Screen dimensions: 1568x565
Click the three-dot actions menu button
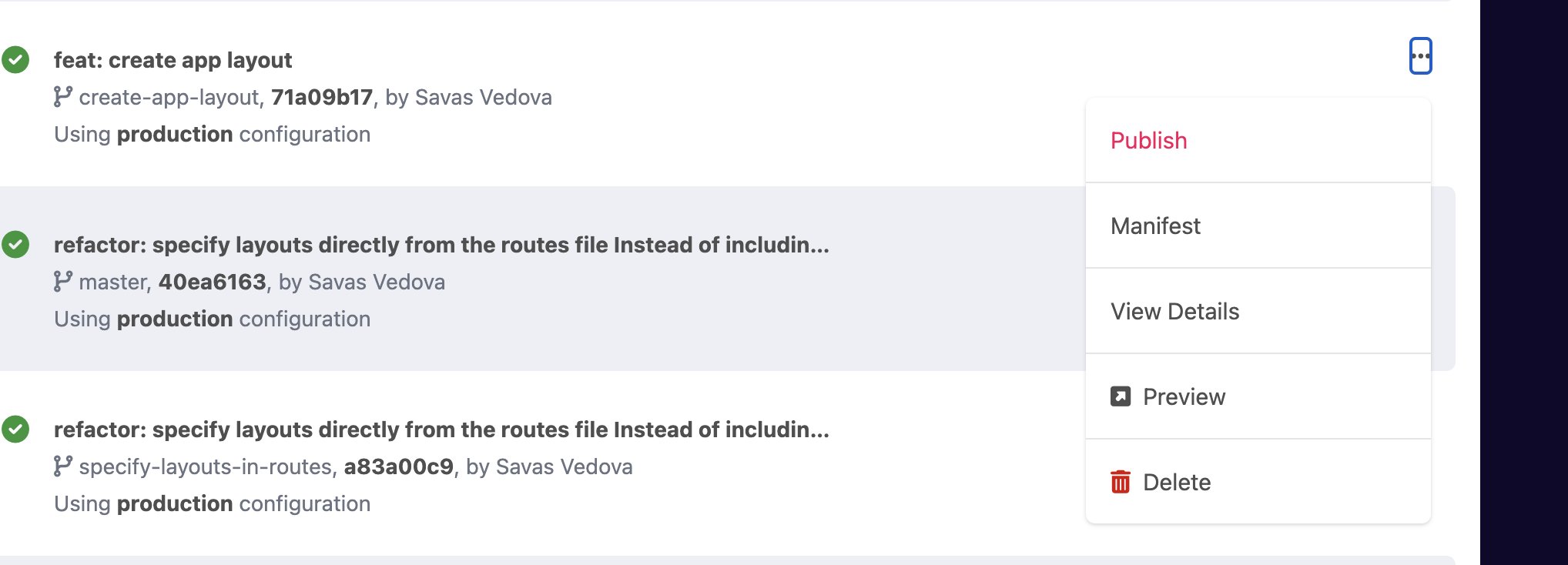click(1420, 56)
